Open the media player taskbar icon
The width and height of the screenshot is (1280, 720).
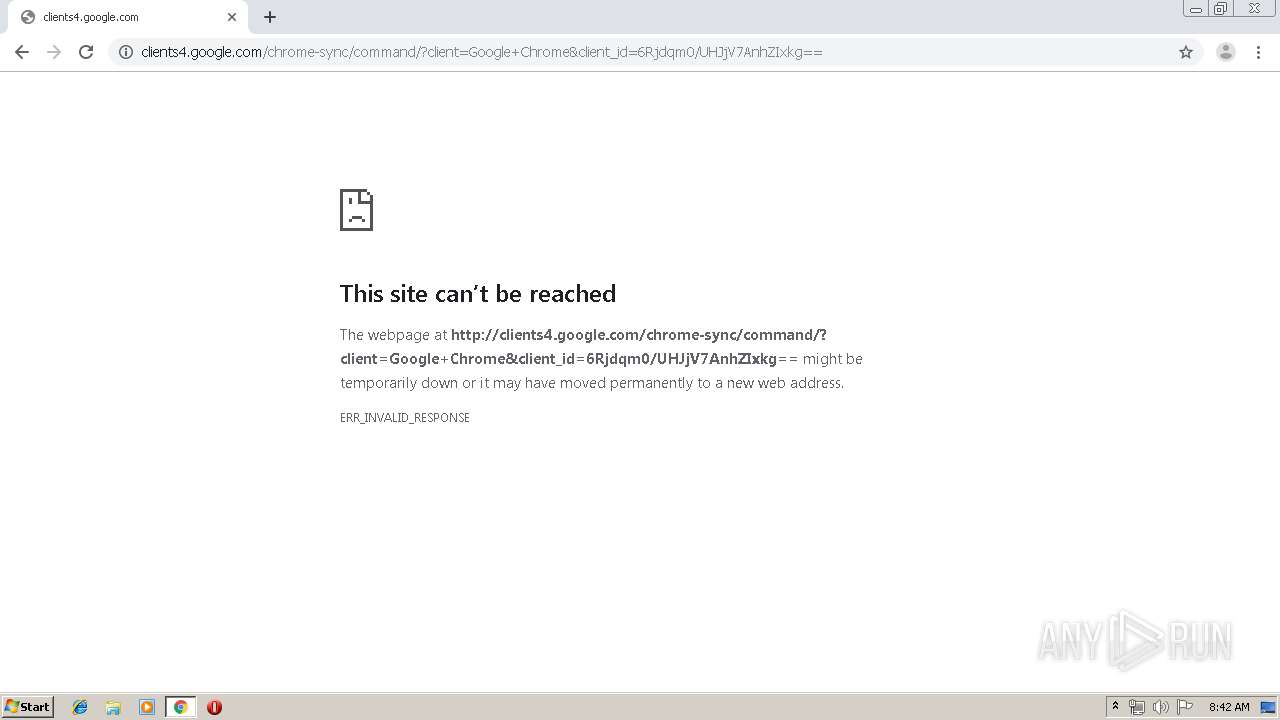(147, 707)
